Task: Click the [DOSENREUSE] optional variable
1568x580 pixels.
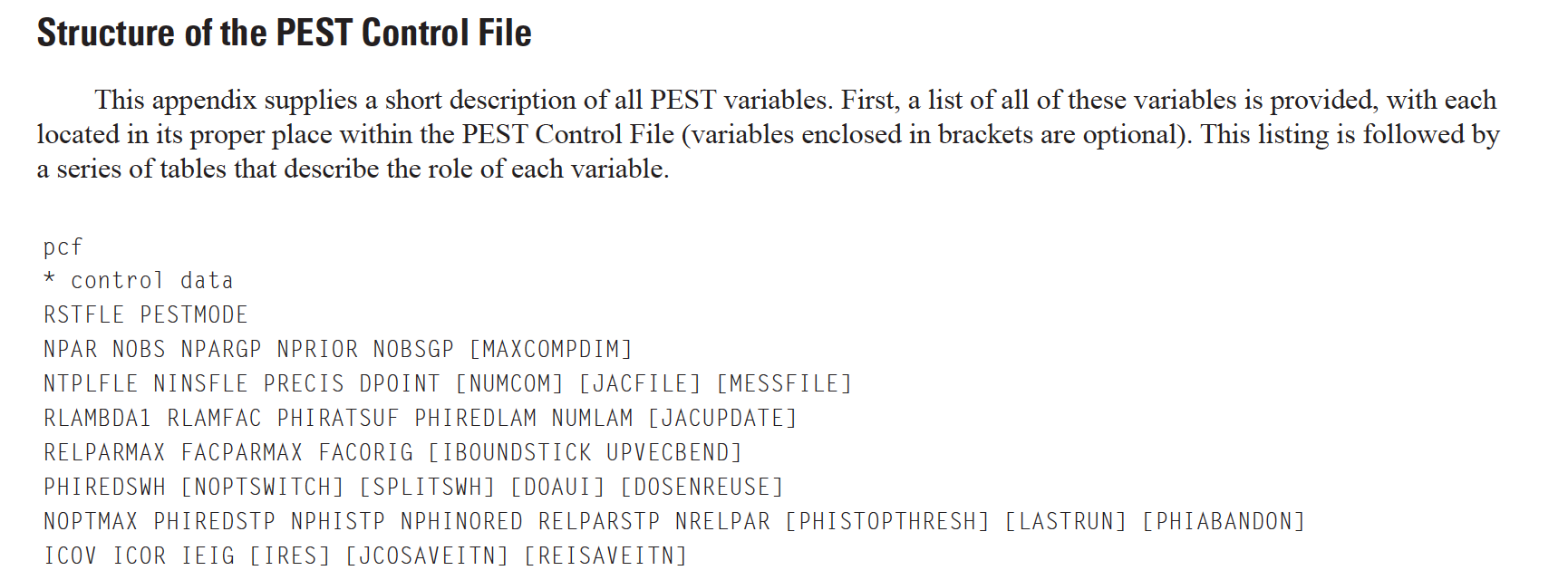Action: pos(702,488)
